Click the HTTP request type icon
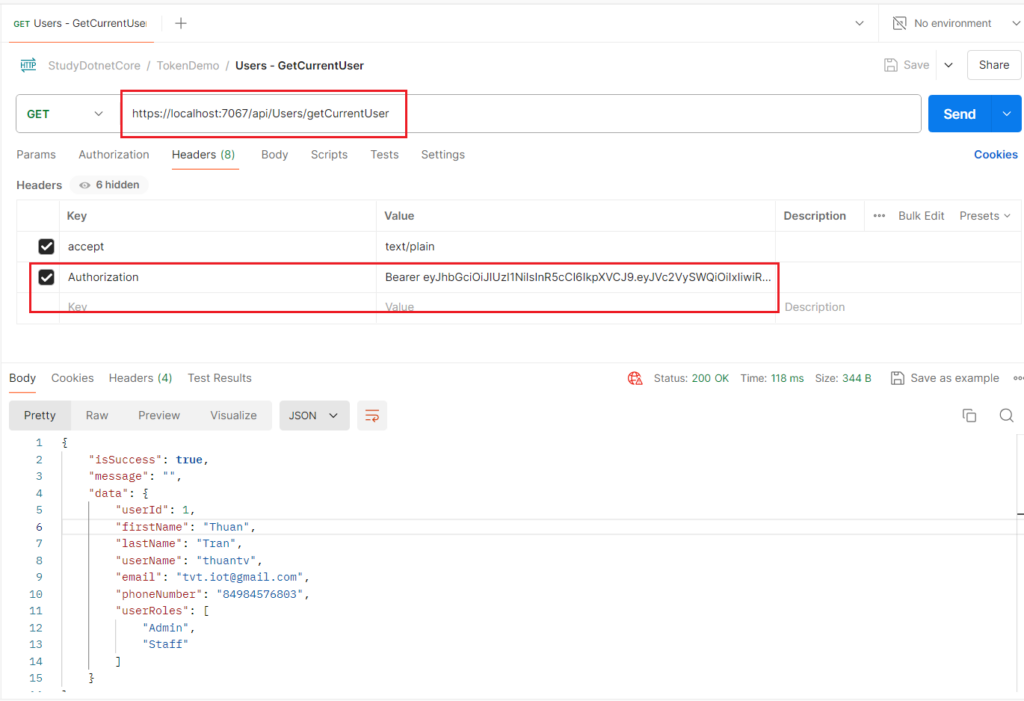1024x701 pixels. 28,65
